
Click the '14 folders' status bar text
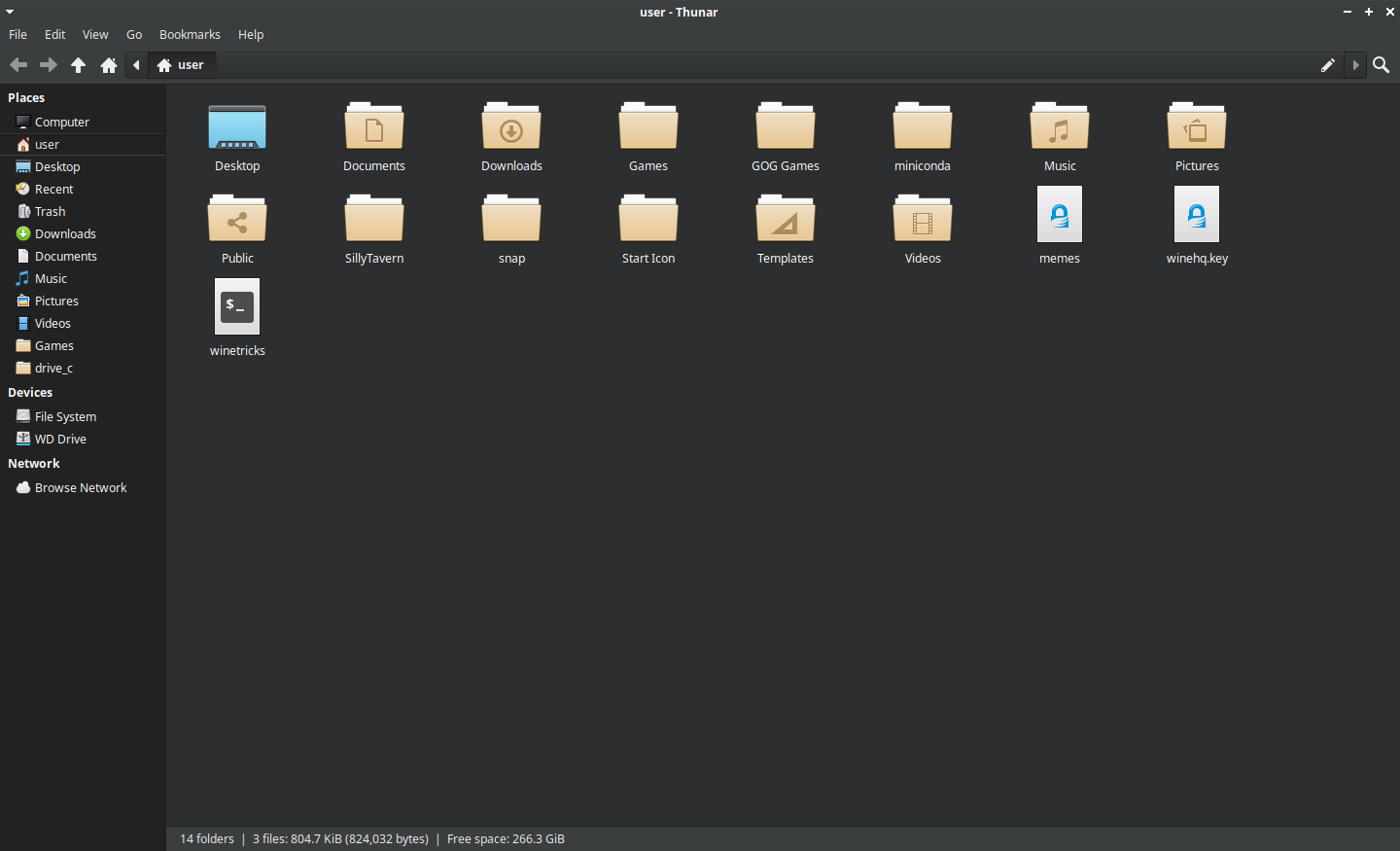tap(207, 839)
